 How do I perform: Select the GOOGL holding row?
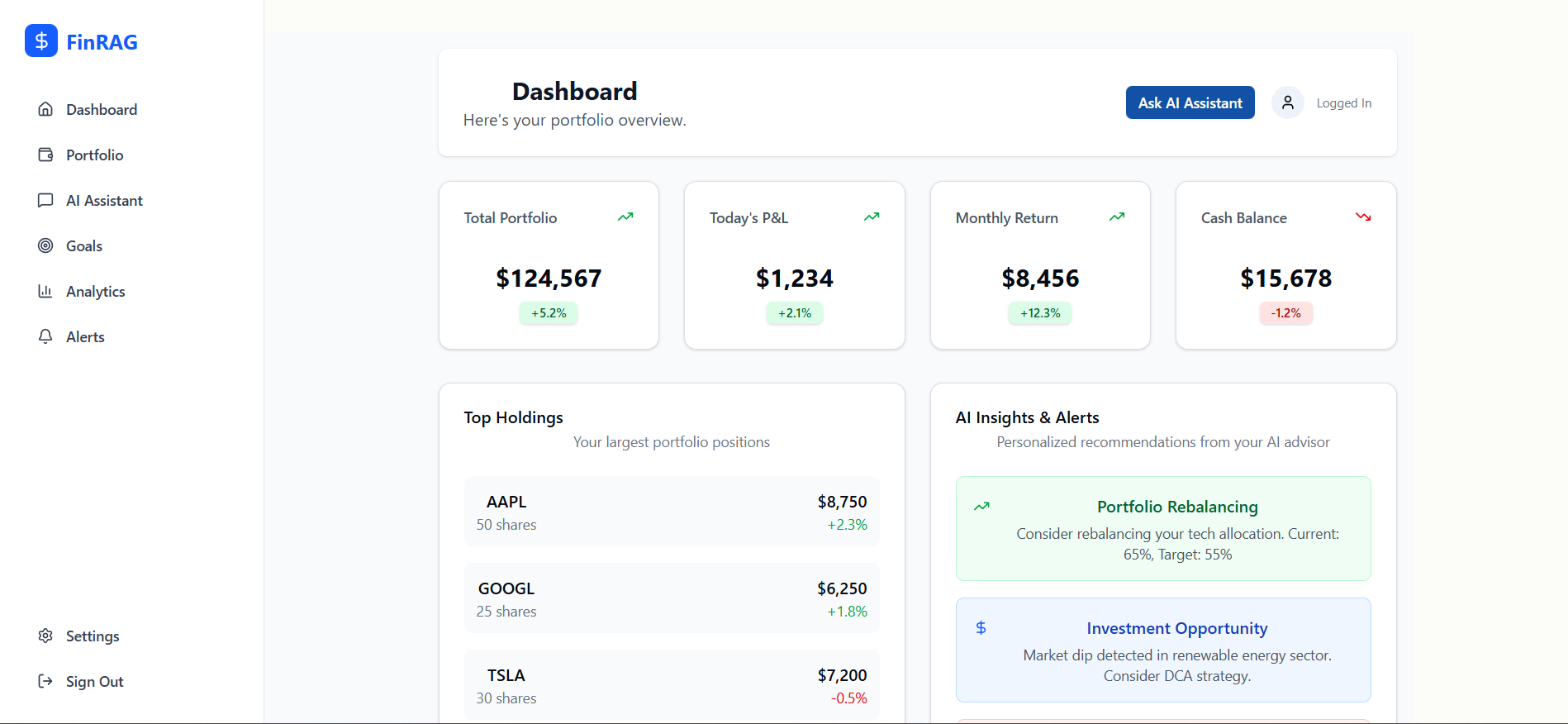coord(671,598)
